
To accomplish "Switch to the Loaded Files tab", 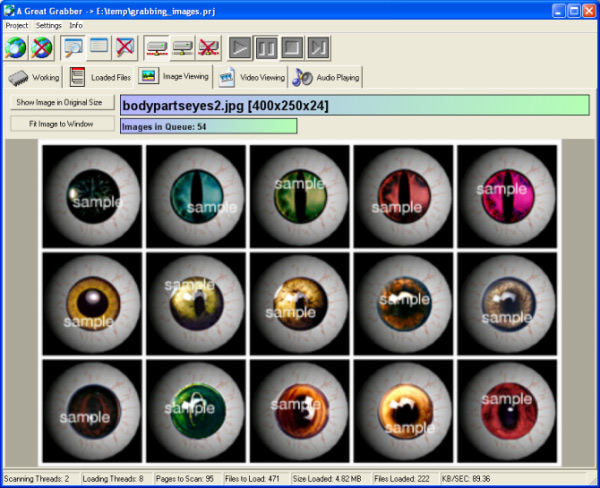I will pyautogui.click(x=99, y=77).
